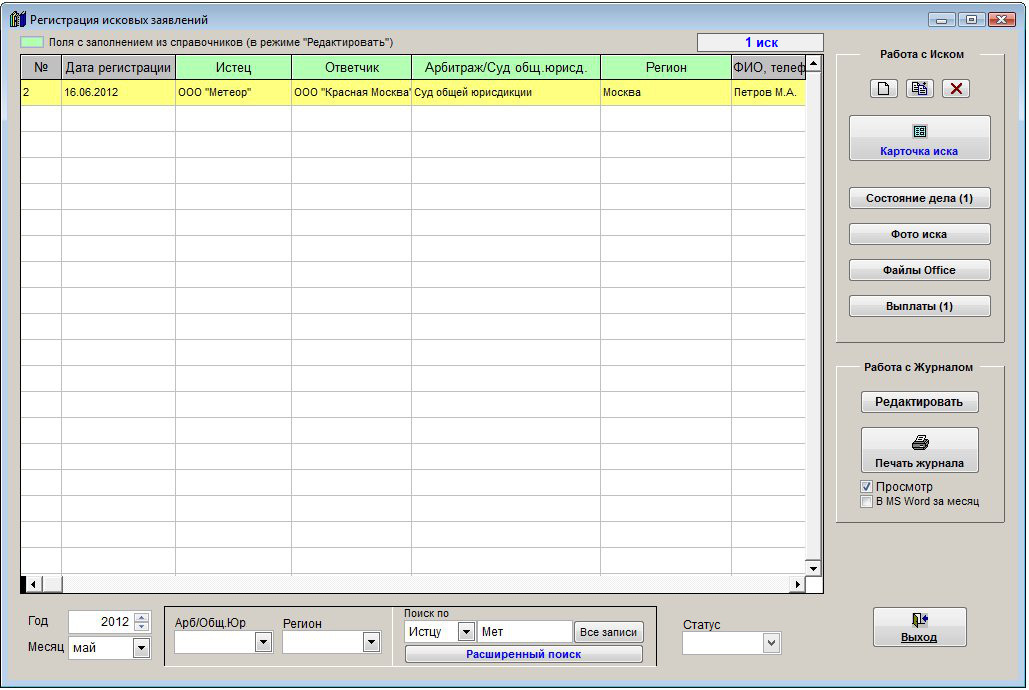Exit using the Выход button
Viewport: 1029px width, 690px height.
tap(919, 627)
